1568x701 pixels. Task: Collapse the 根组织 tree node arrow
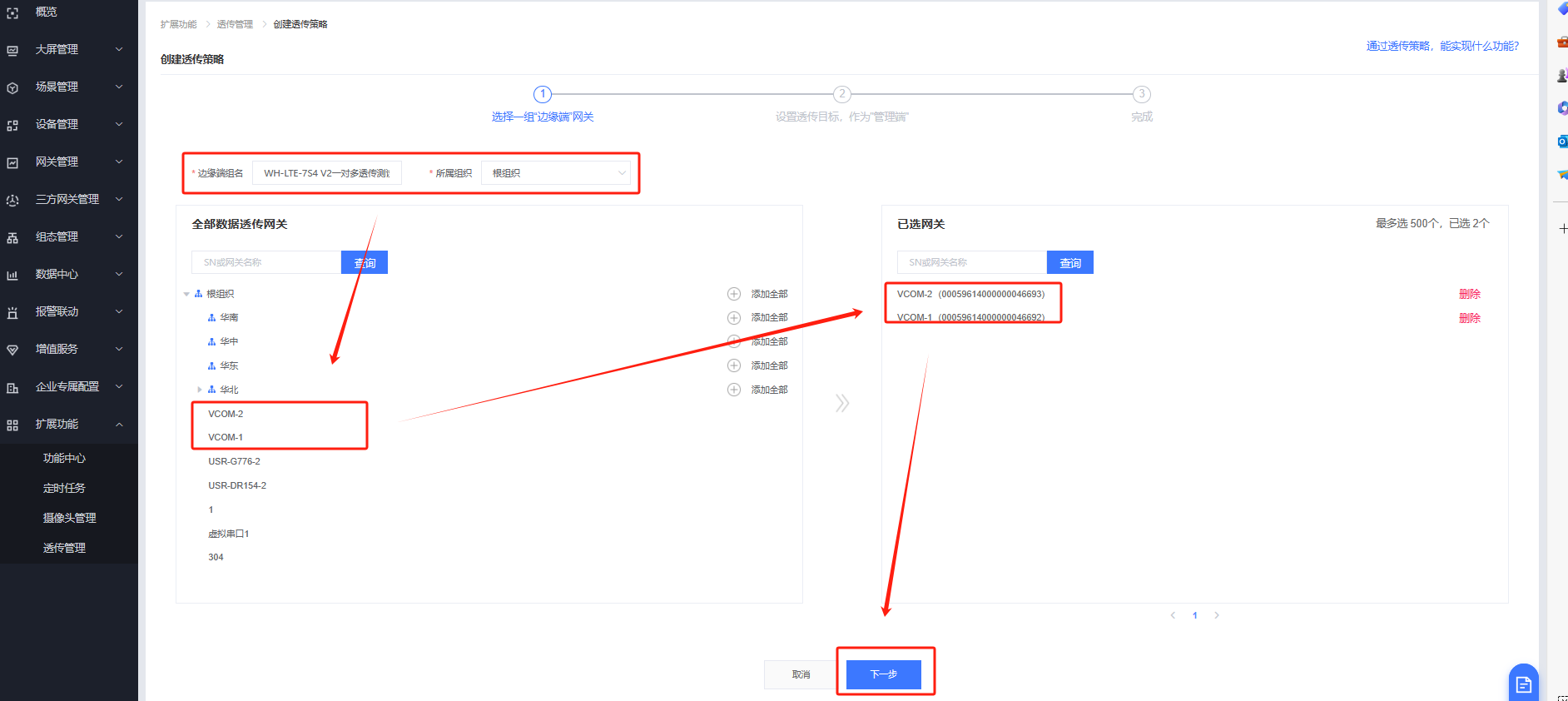click(x=186, y=294)
